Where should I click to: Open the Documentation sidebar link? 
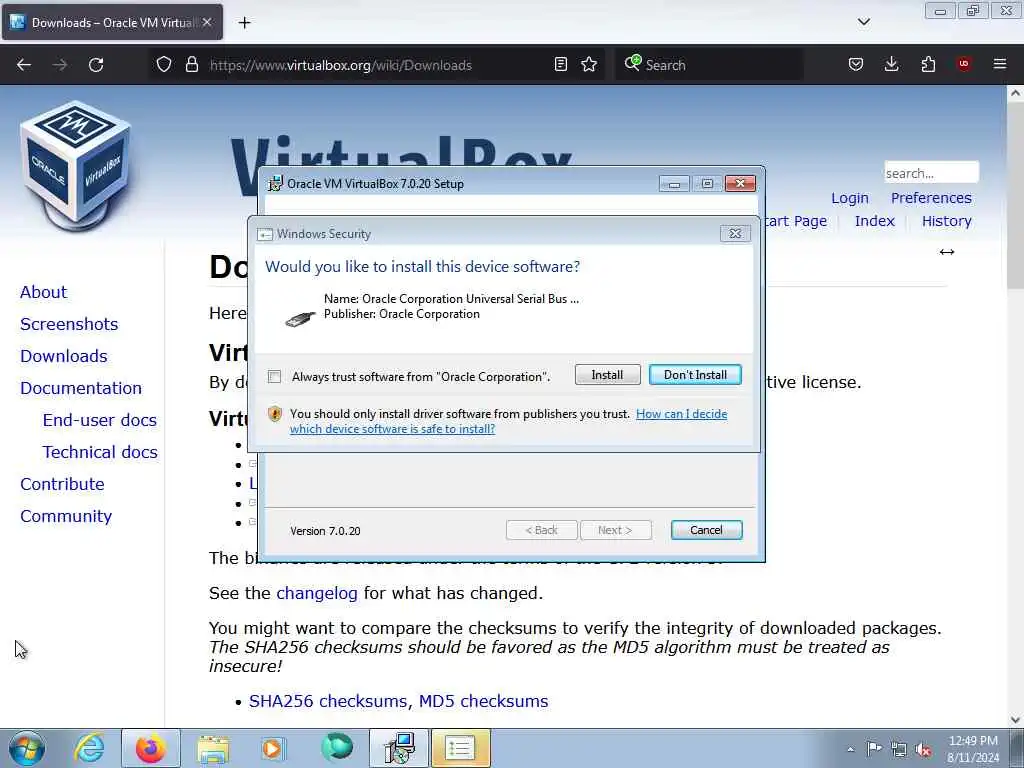click(x=81, y=389)
